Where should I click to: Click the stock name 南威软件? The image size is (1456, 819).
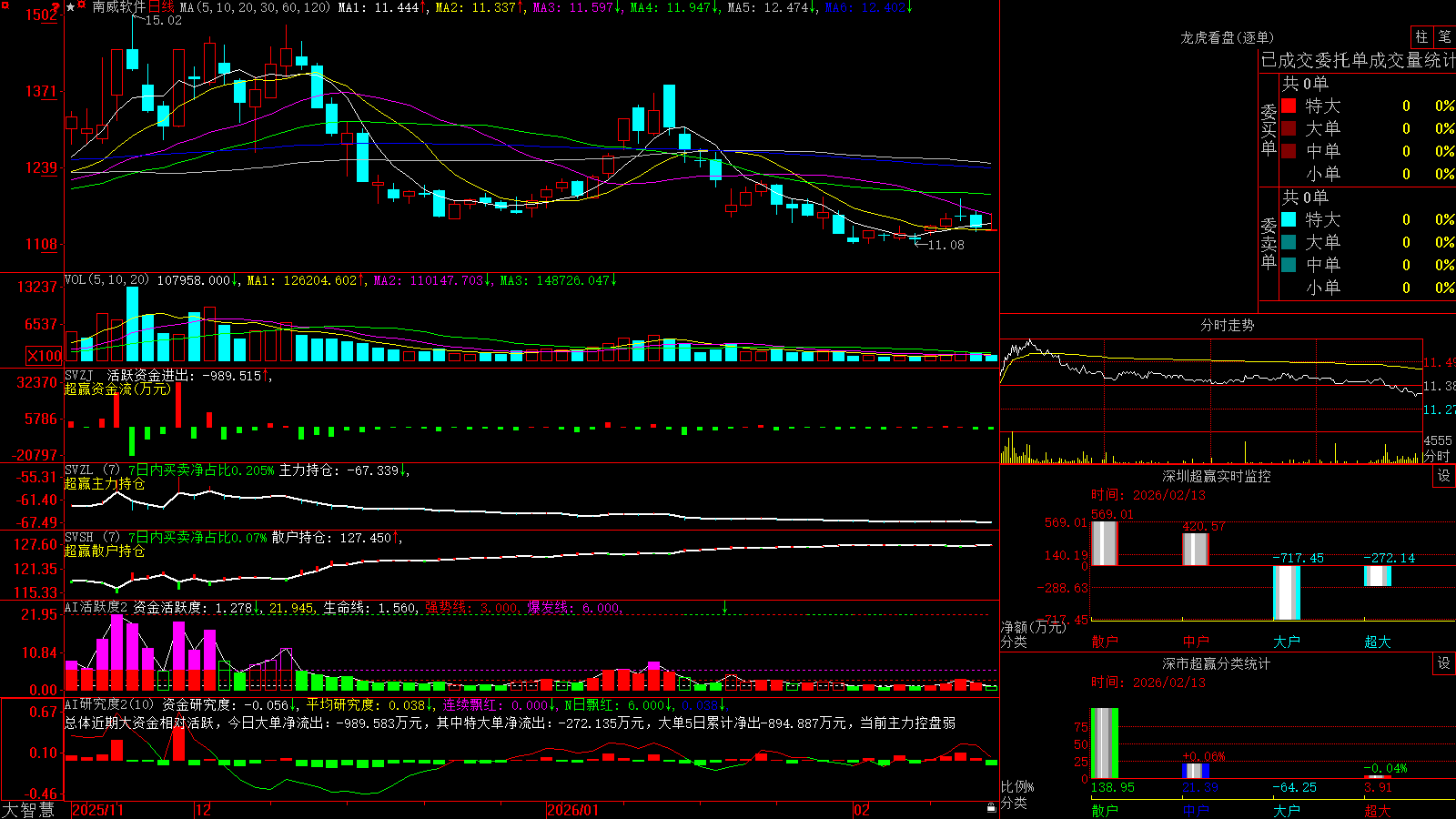[x=118, y=7]
